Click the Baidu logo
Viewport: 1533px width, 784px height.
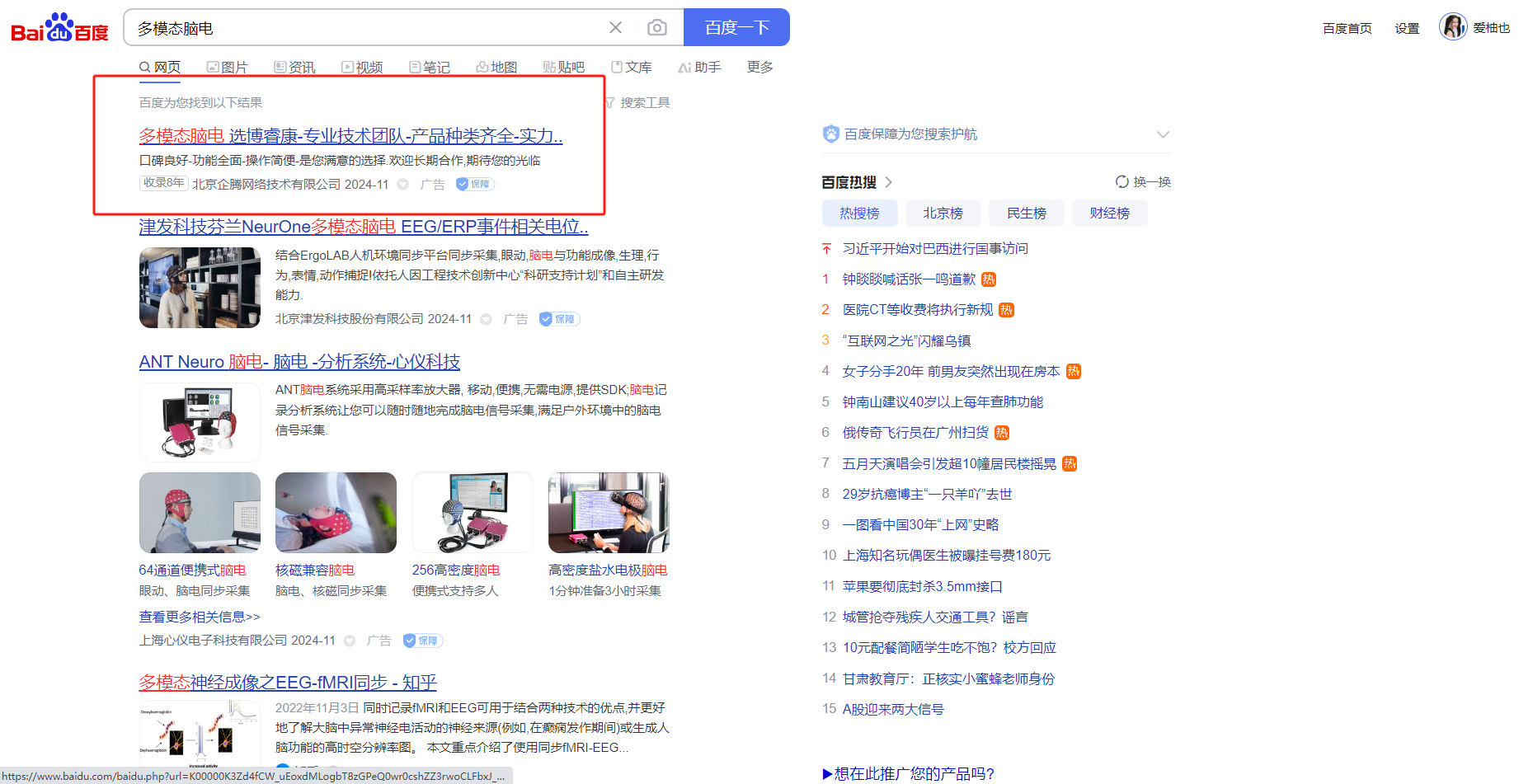(59, 28)
